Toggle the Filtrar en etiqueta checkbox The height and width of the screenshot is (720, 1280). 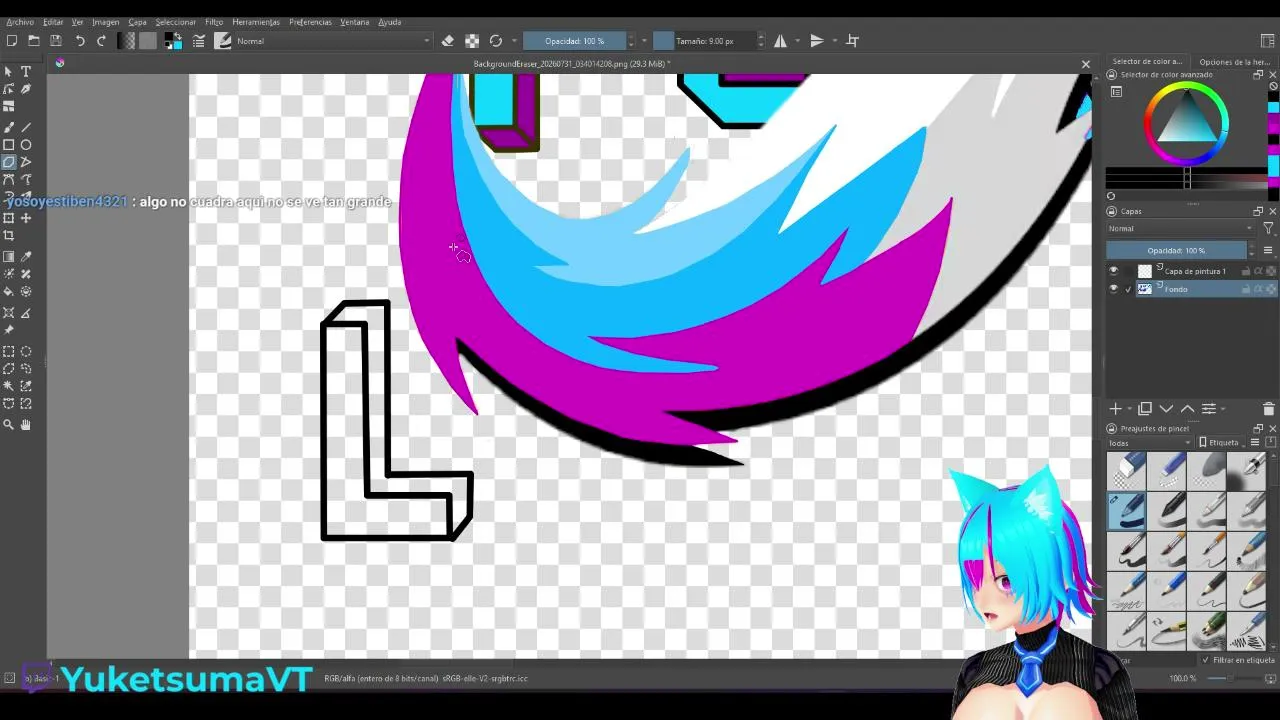[1205, 660]
